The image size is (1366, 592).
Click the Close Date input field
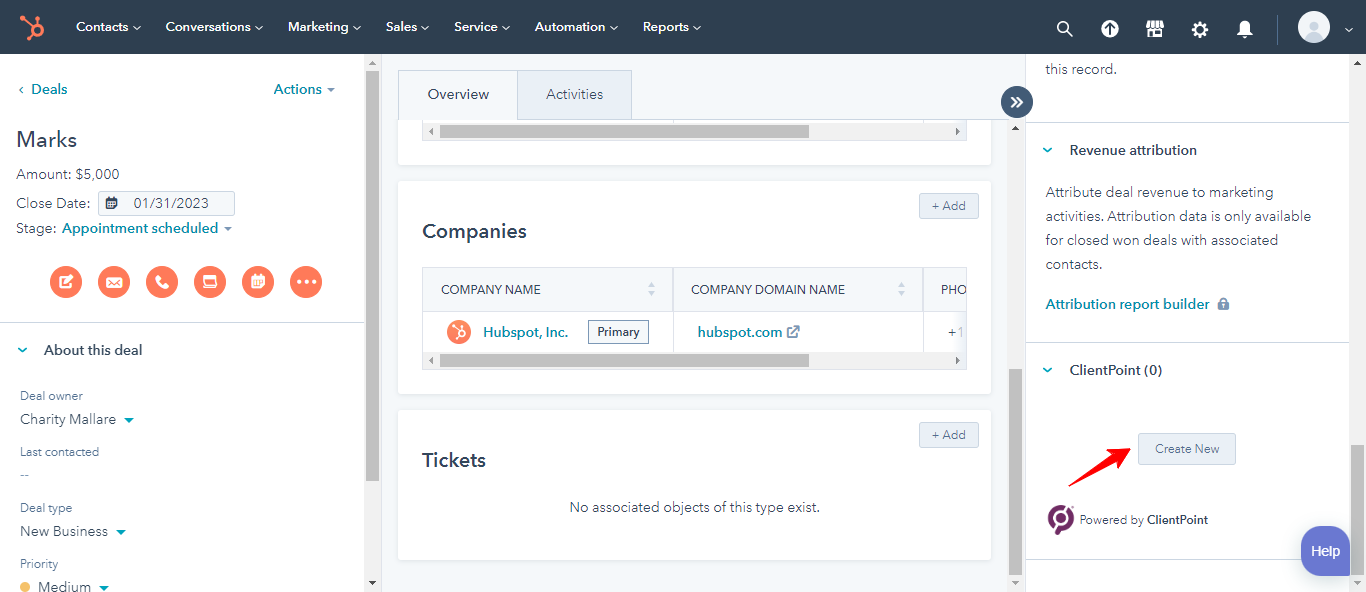click(167, 203)
